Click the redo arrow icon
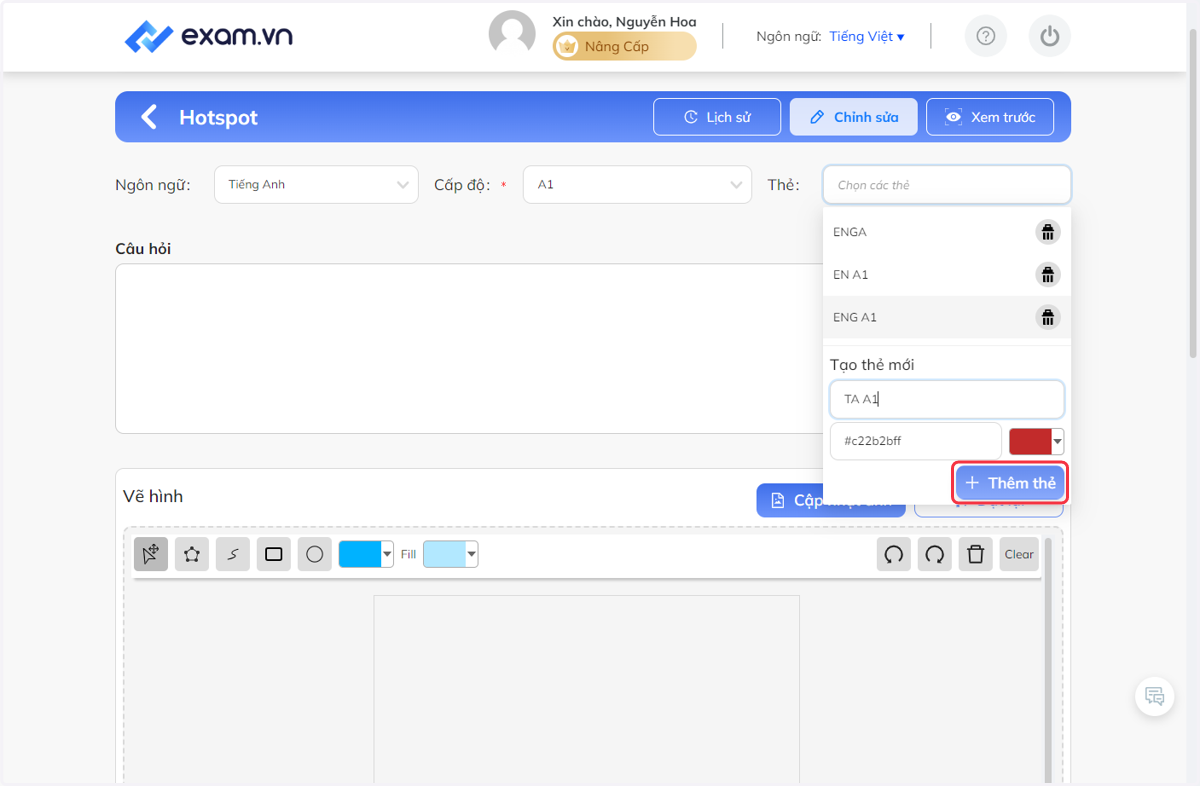This screenshot has width=1200, height=786. (x=935, y=554)
